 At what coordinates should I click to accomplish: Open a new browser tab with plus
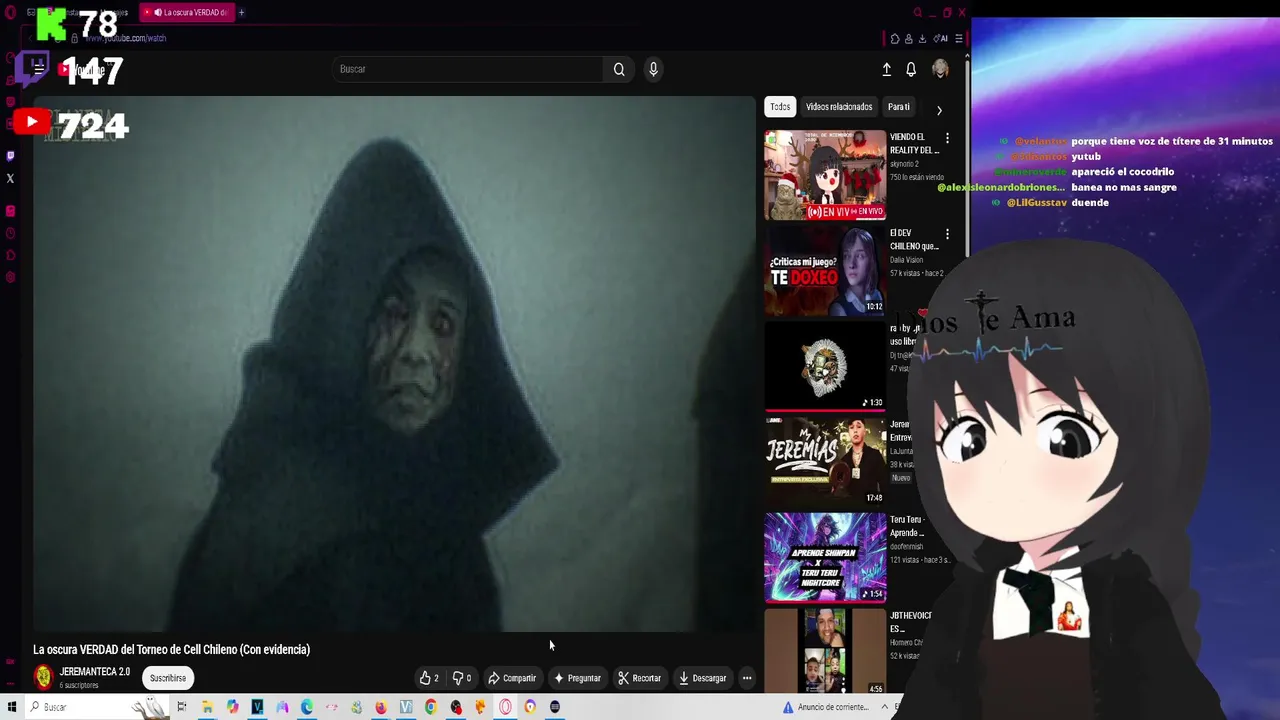tap(241, 12)
